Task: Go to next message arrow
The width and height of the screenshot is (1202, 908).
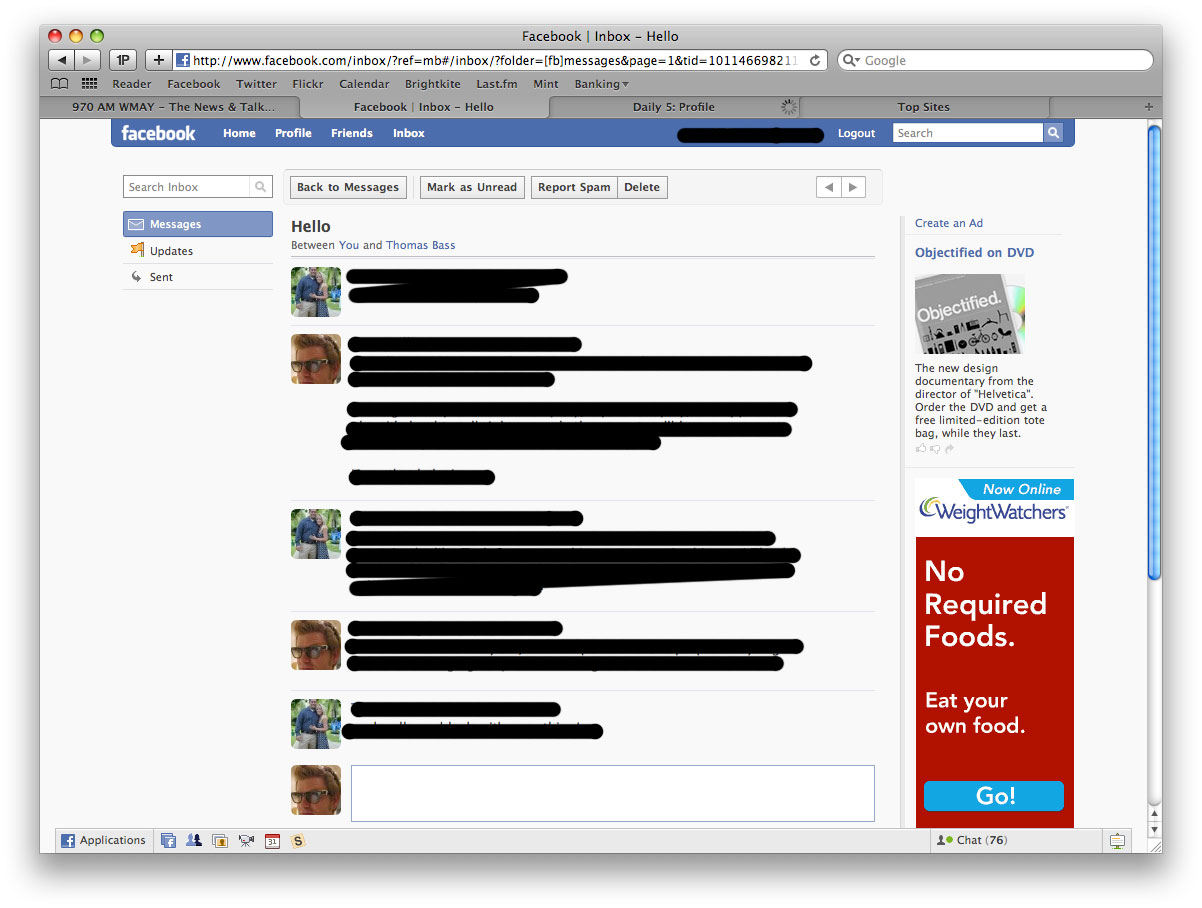Action: (853, 187)
